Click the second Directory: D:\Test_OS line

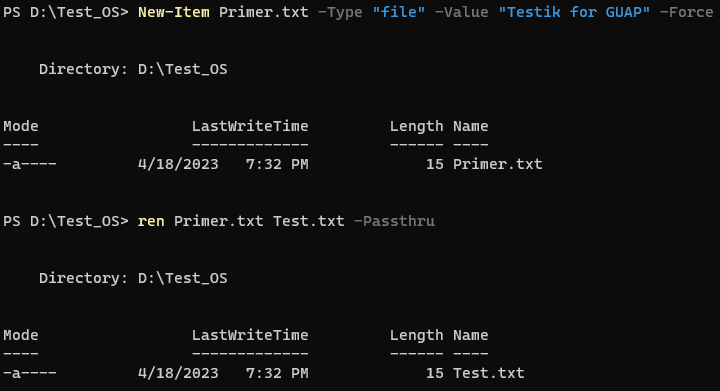tap(133, 278)
